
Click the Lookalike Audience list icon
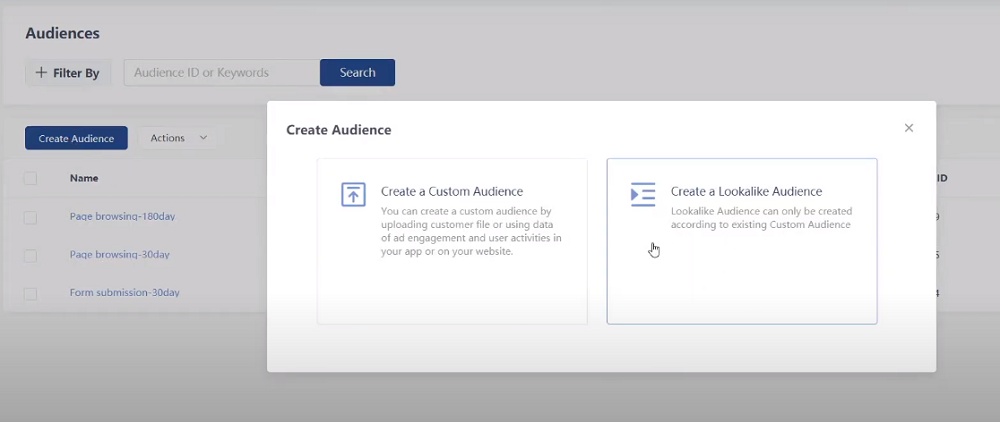coord(643,194)
